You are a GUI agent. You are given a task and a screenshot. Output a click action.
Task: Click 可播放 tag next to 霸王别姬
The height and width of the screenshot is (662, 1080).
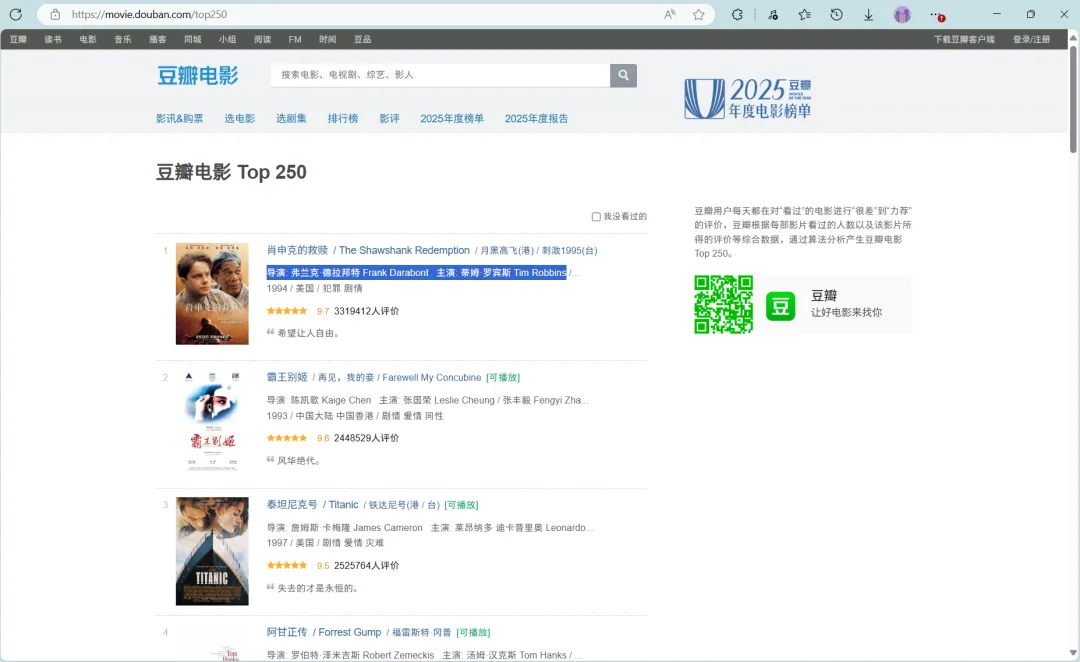click(503, 377)
